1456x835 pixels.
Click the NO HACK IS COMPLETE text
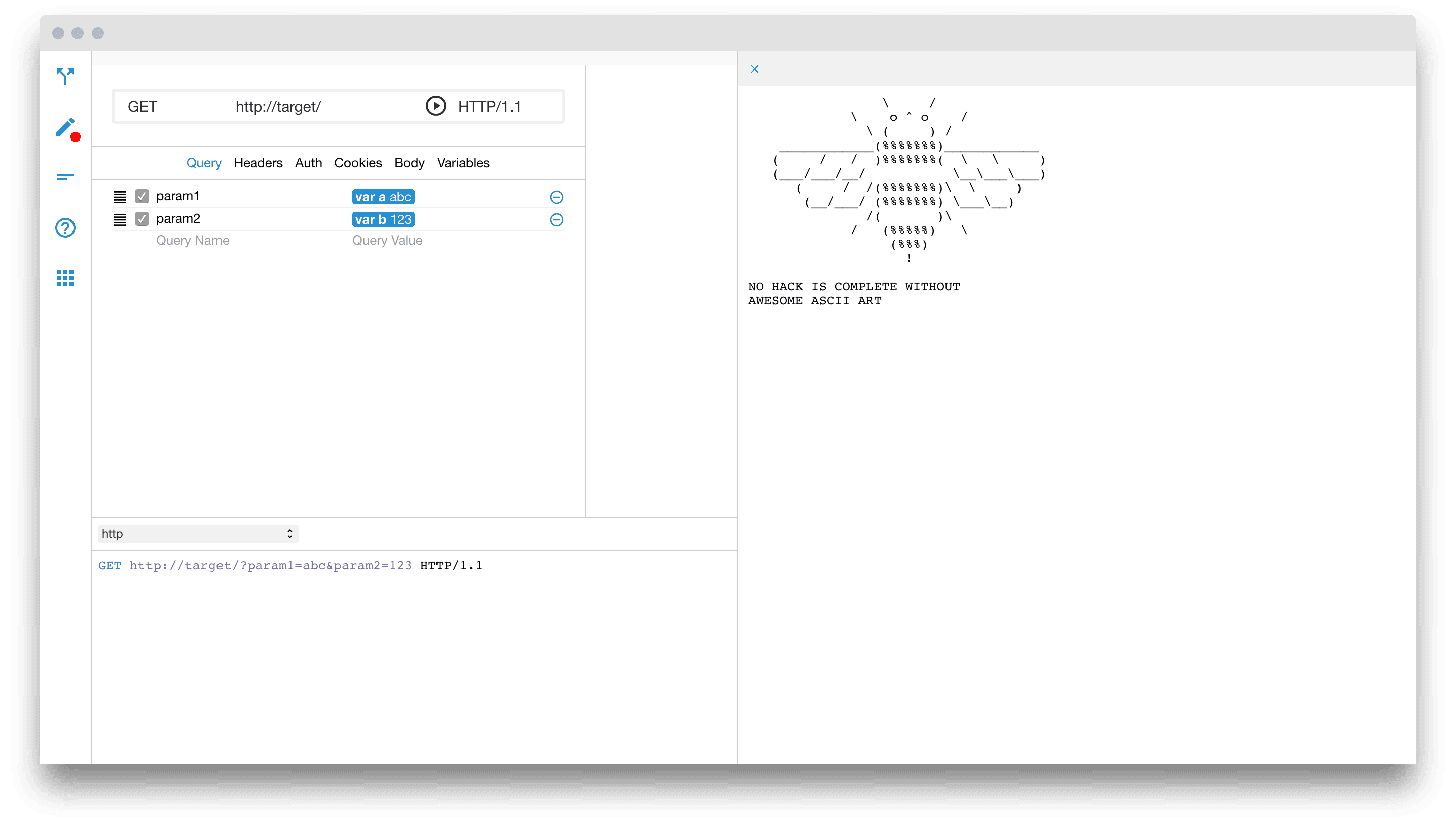(853, 286)
